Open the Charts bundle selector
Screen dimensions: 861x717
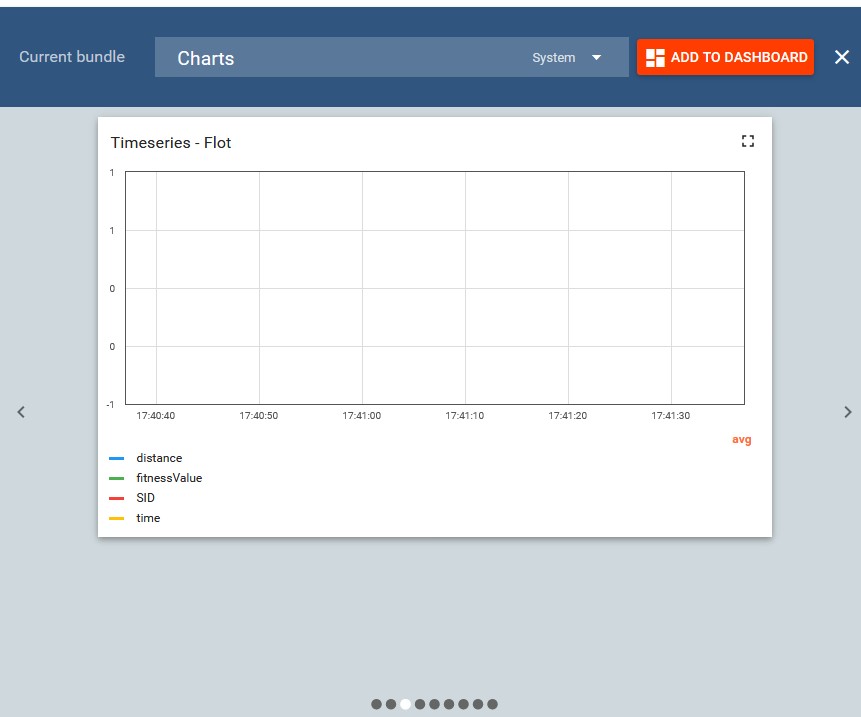tap(392, 57)
